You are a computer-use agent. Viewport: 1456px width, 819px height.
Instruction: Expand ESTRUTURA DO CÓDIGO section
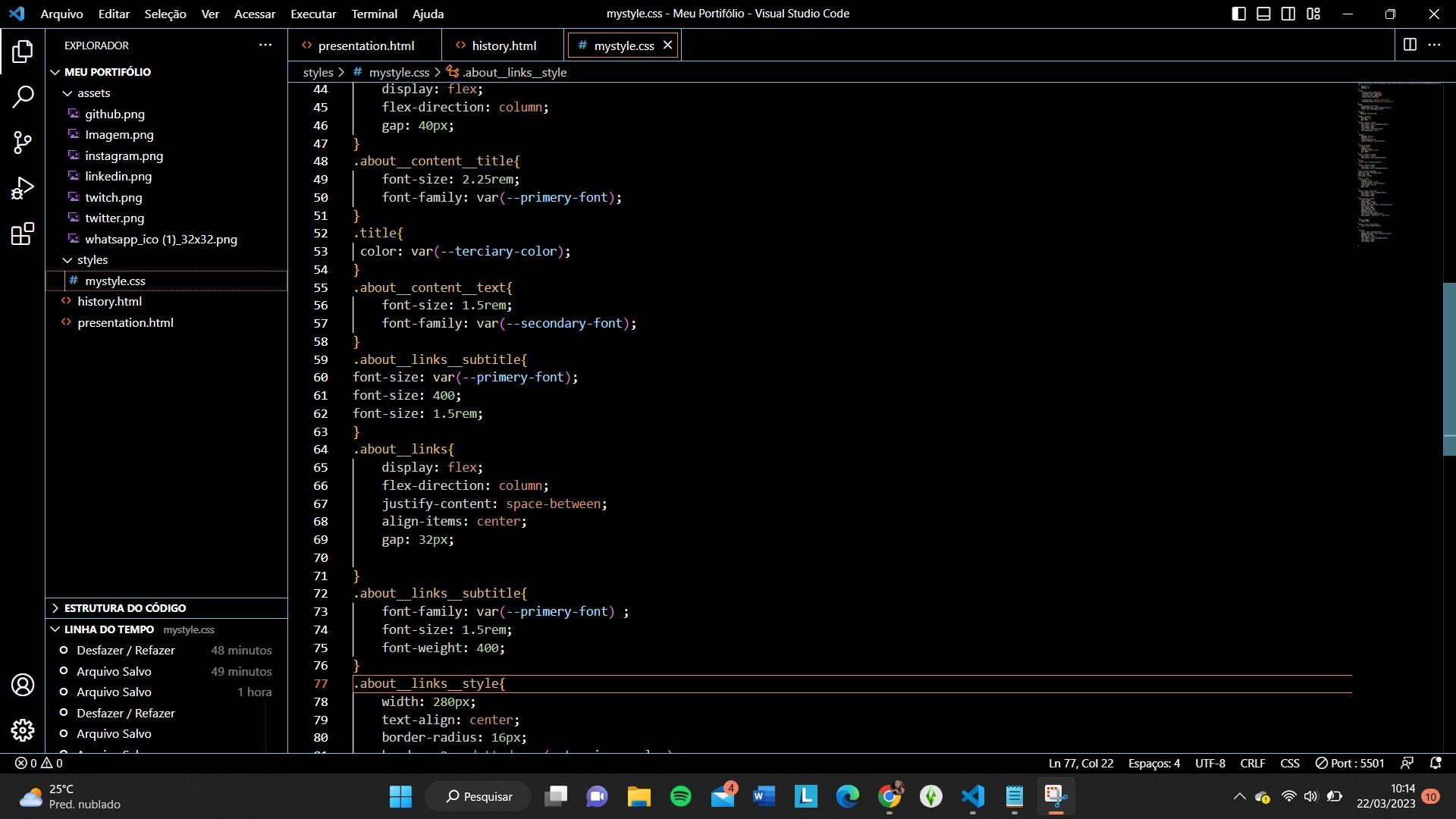click(x=167, y=608)
